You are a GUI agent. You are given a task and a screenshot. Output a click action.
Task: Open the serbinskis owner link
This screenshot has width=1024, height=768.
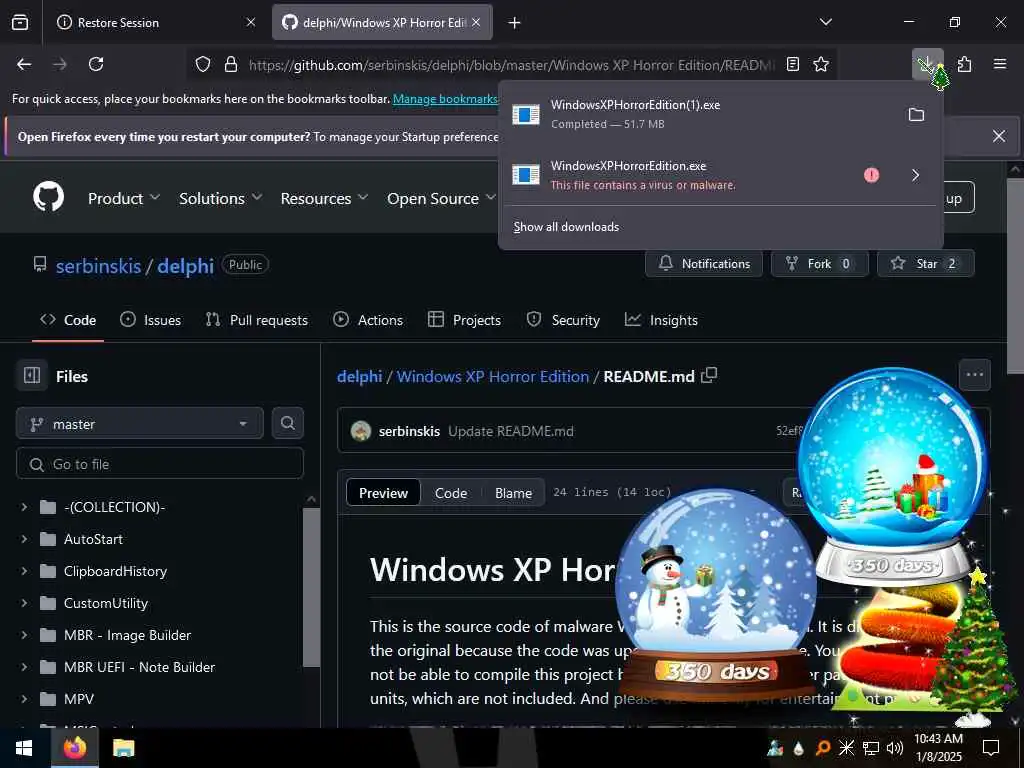pyautogui.click(x=99, y=266)
